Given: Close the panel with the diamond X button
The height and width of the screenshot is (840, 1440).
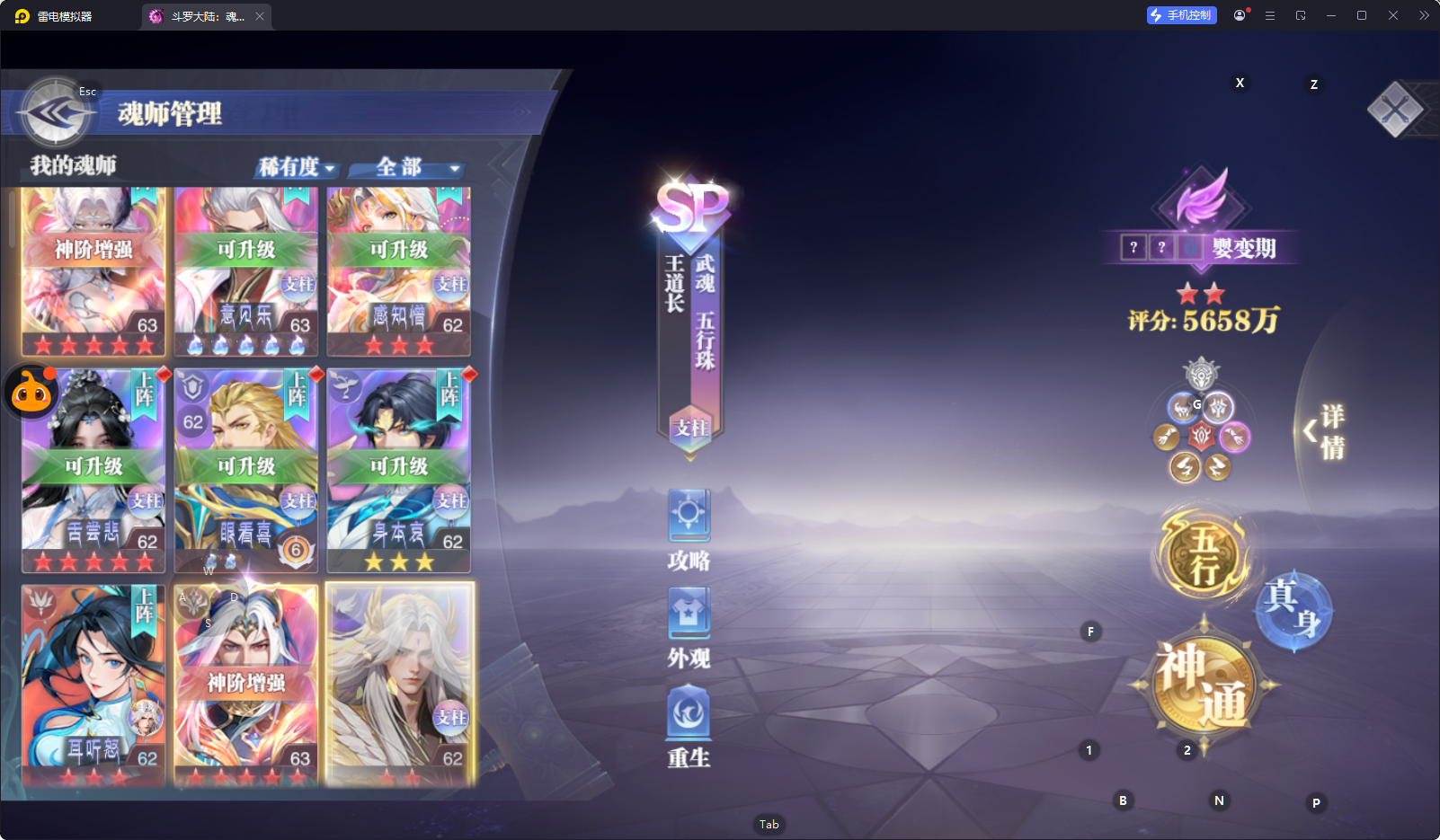Looking at the screenshot, I should (1394, 110).
